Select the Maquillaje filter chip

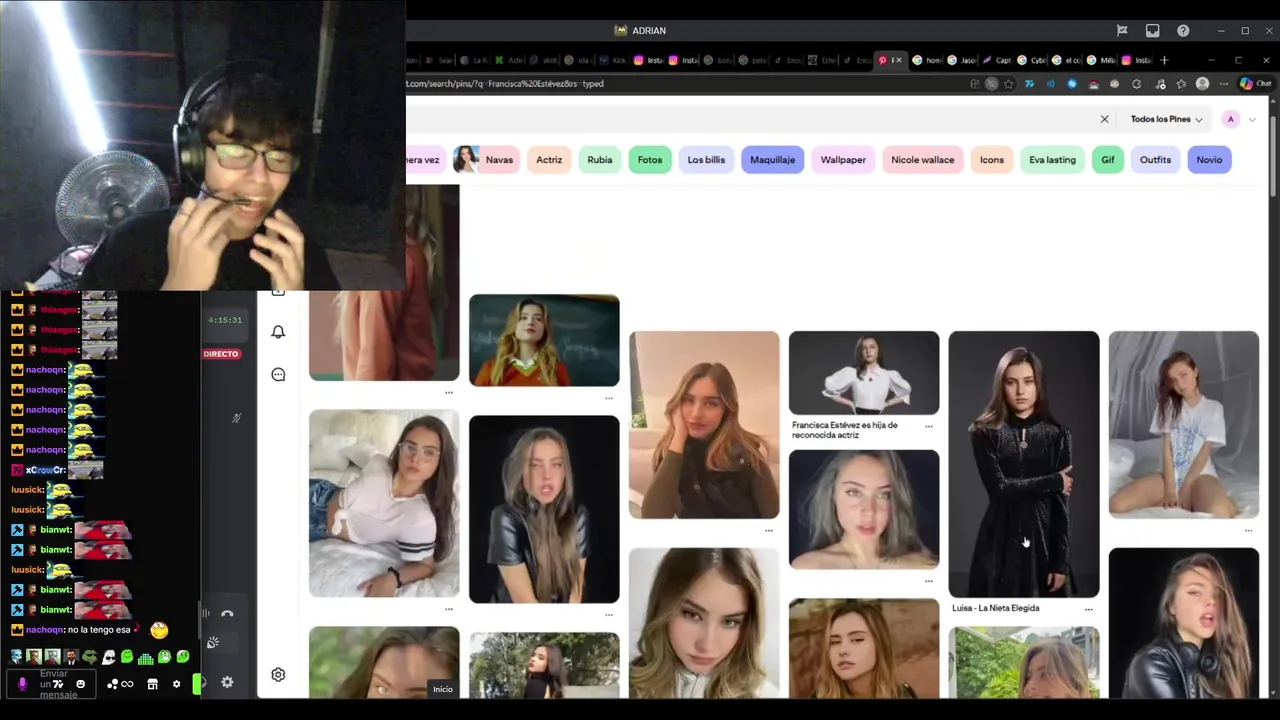(772, 160)
